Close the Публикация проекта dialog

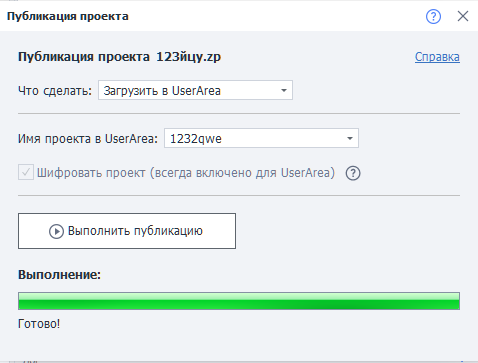tap(463, 16)
